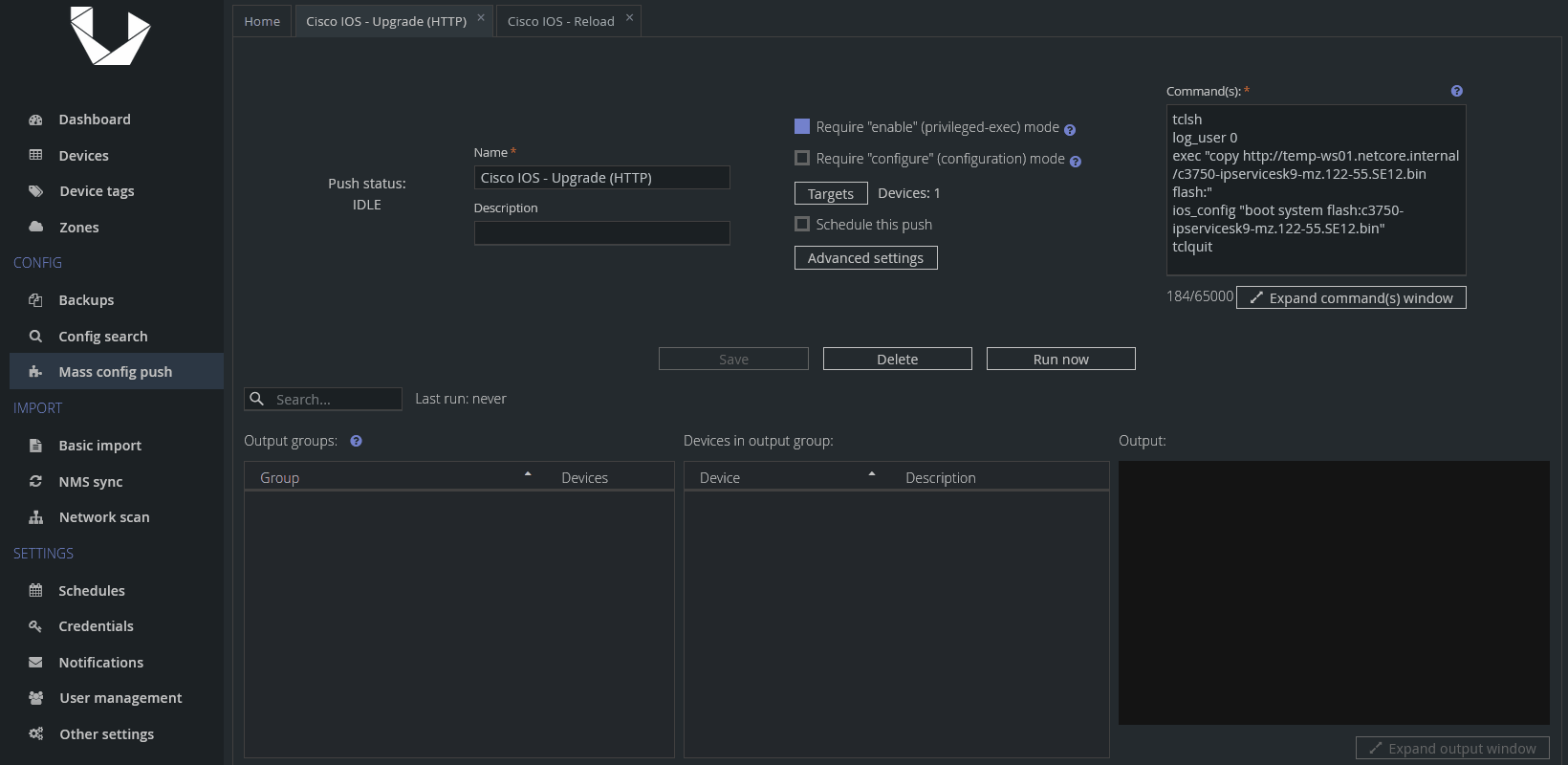The width and height of the screenshot is (1568, 765).
Task: Go to Device tags
Action: tap(97, 191)
